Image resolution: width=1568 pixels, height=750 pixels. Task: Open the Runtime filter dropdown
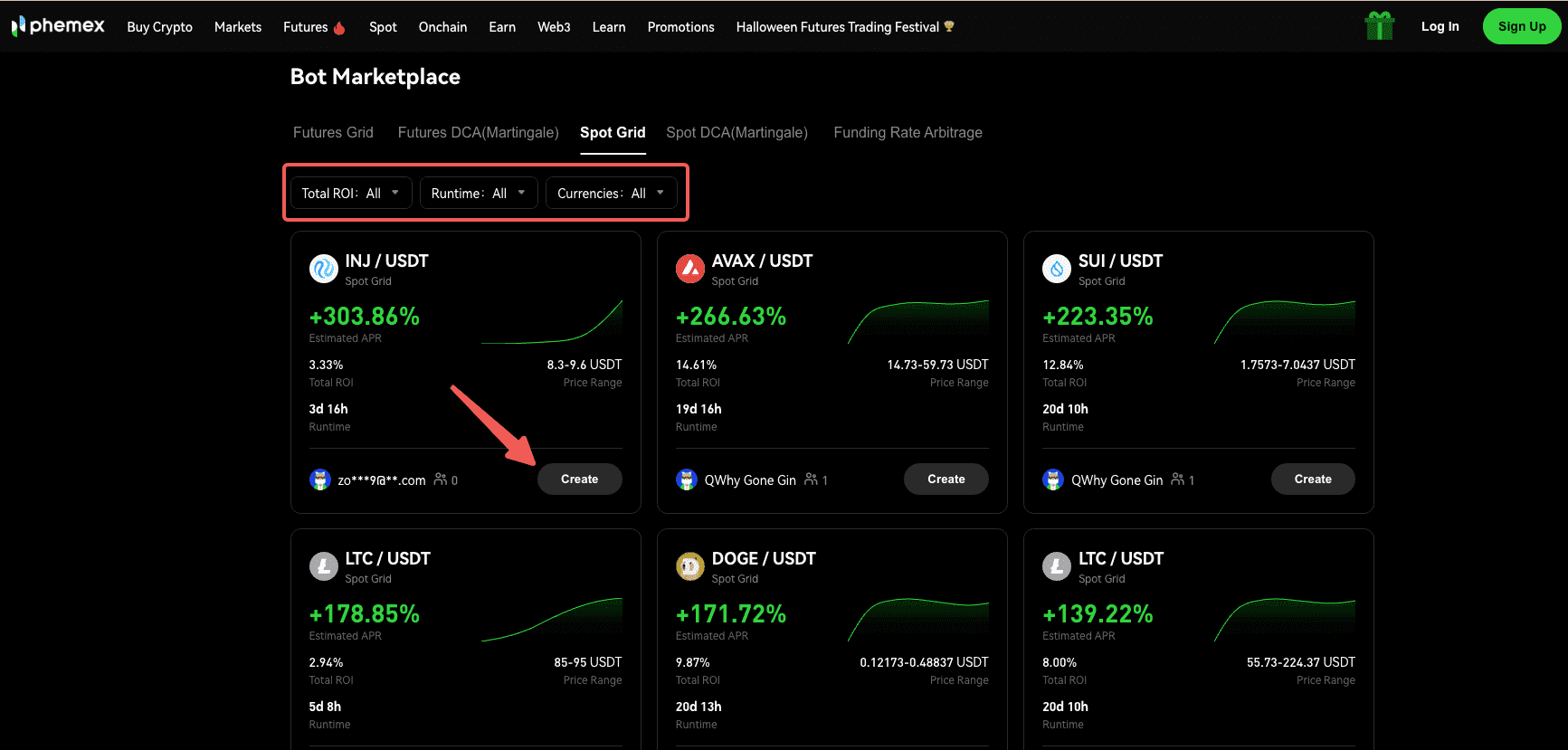(479, 194)
